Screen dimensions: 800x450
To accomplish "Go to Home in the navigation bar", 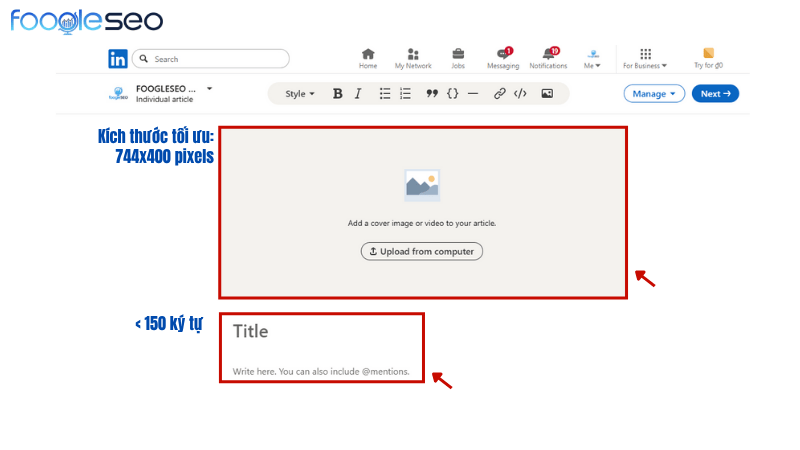I will click(x=368, y=58).
